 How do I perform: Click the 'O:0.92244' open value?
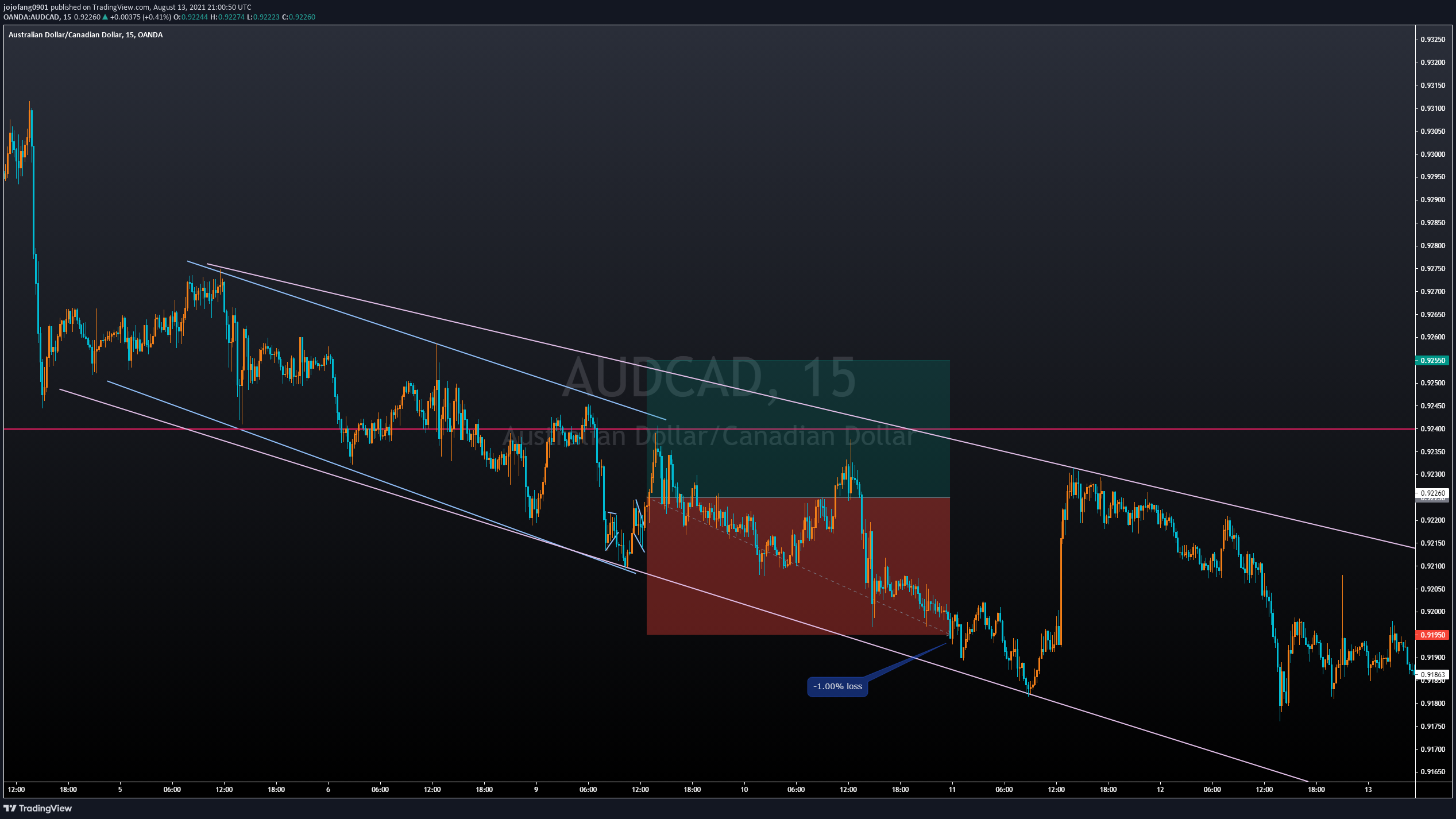[191, 17]
